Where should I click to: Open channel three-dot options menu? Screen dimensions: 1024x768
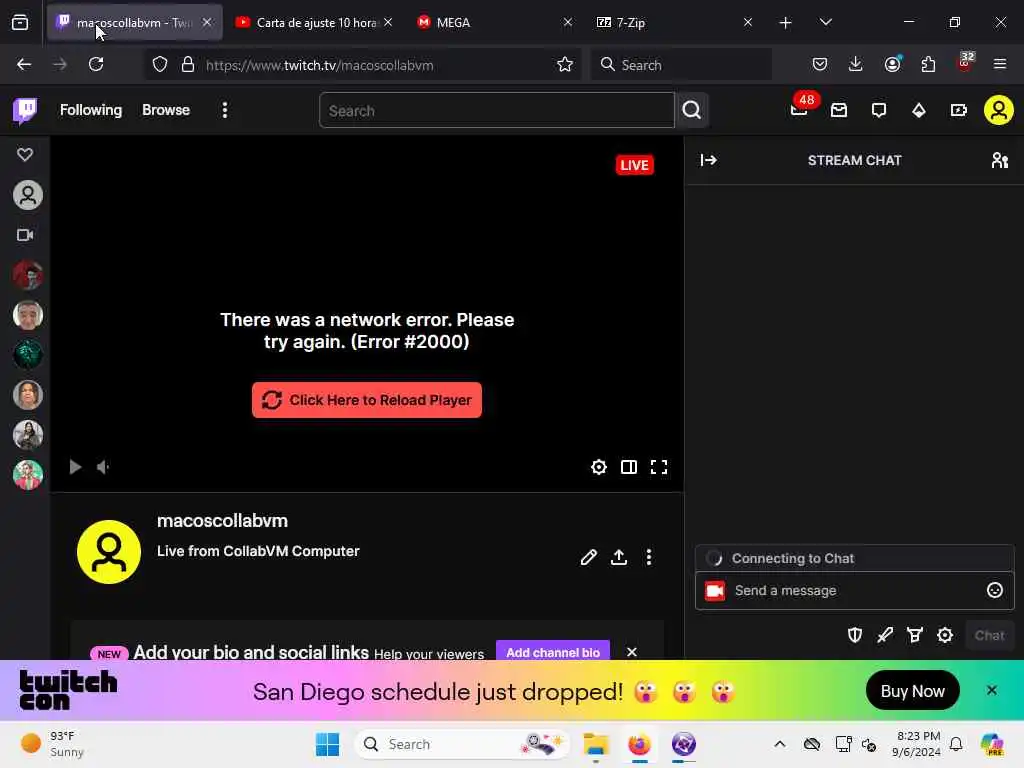pyautogui.click(x=648, y=557)
